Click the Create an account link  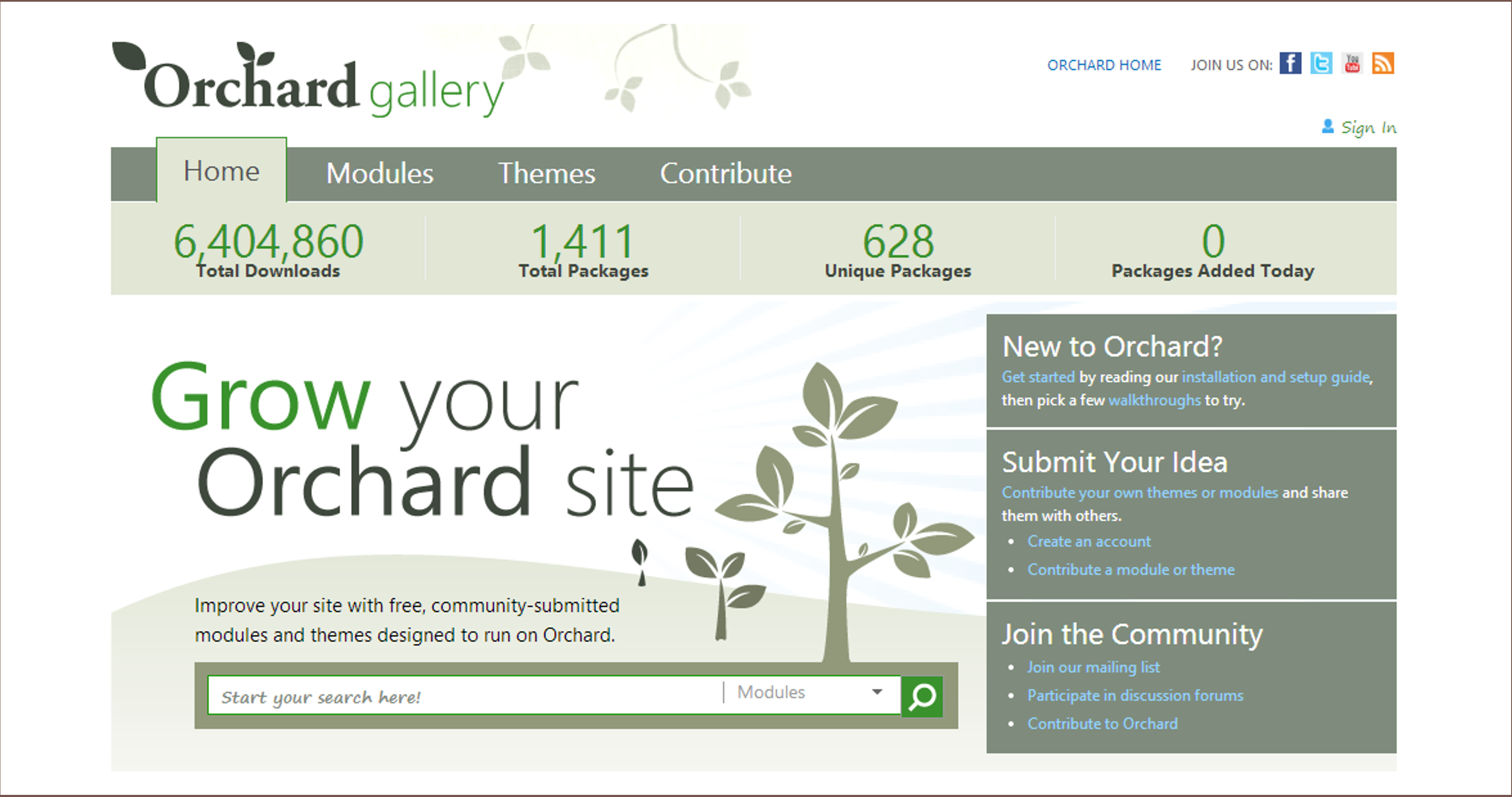(1089, 542)
